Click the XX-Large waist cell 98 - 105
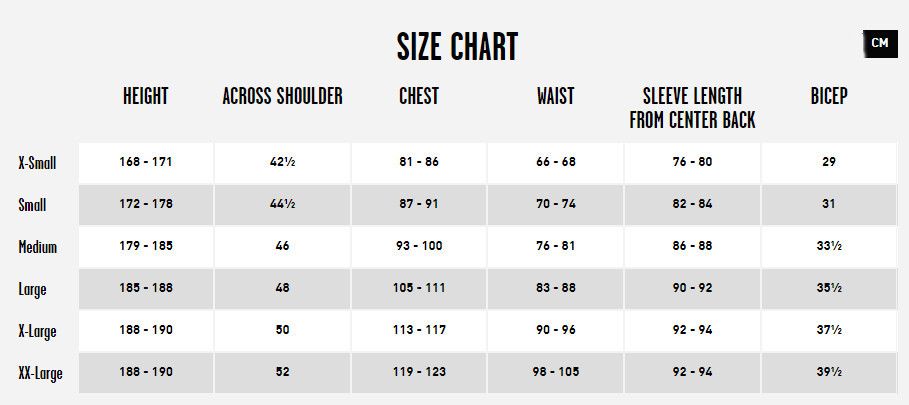The width and height of the screenshot is (909, 405). coord(555,372)
